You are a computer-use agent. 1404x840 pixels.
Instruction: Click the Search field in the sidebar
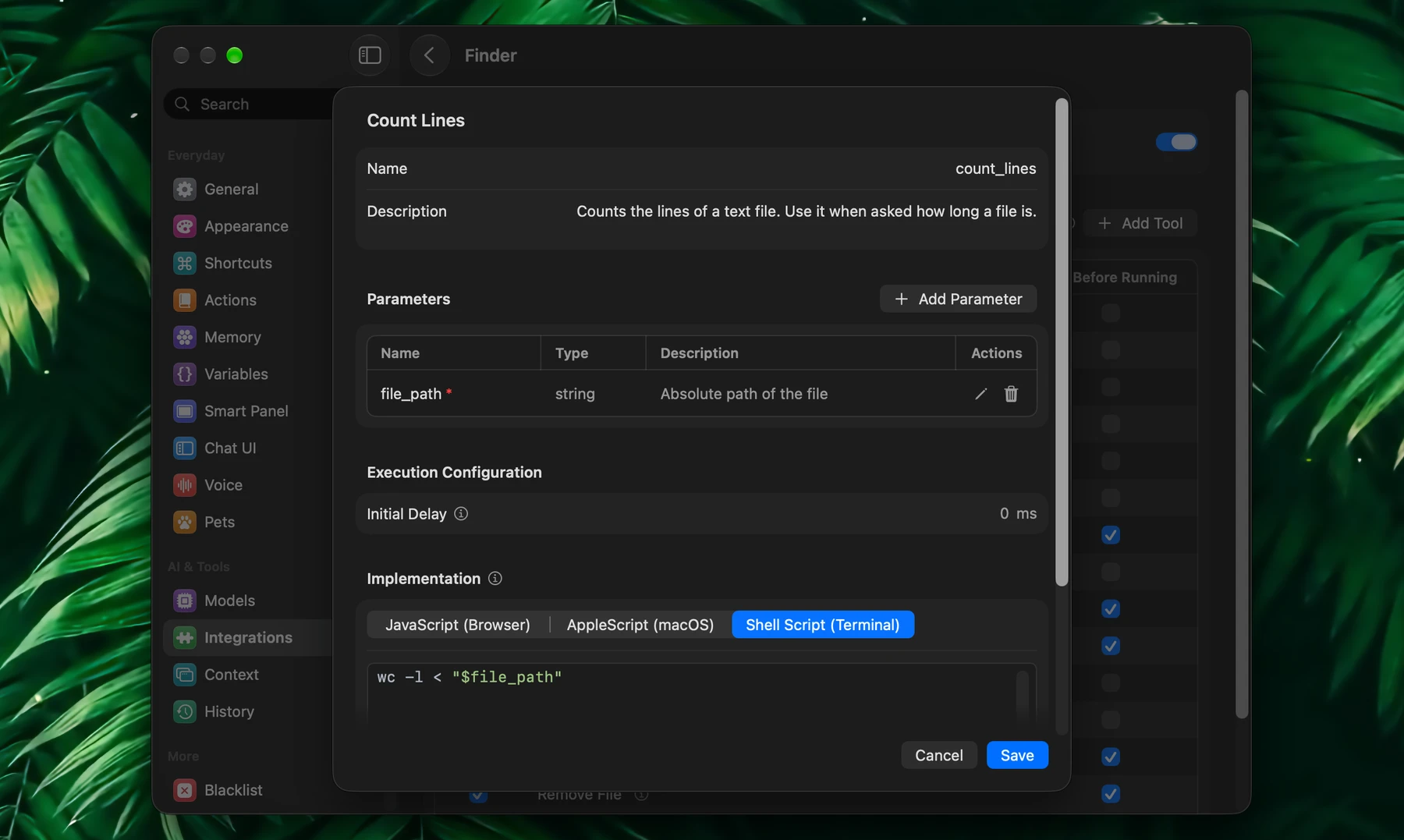250,104
